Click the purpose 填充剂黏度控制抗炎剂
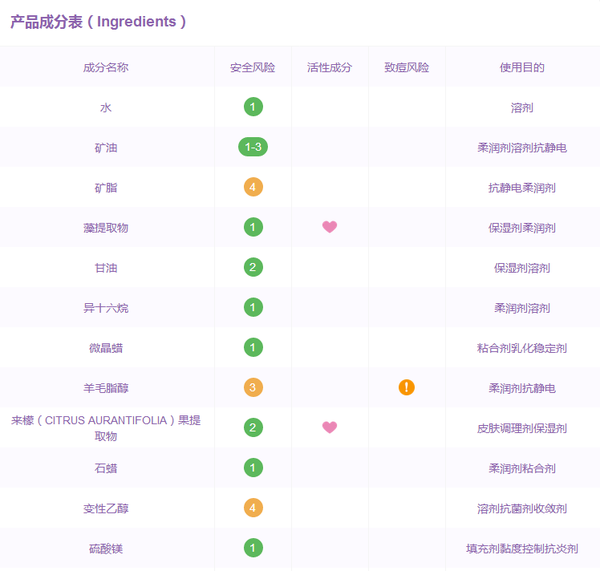Screen dimensions: 600x571 click(522, 549)
